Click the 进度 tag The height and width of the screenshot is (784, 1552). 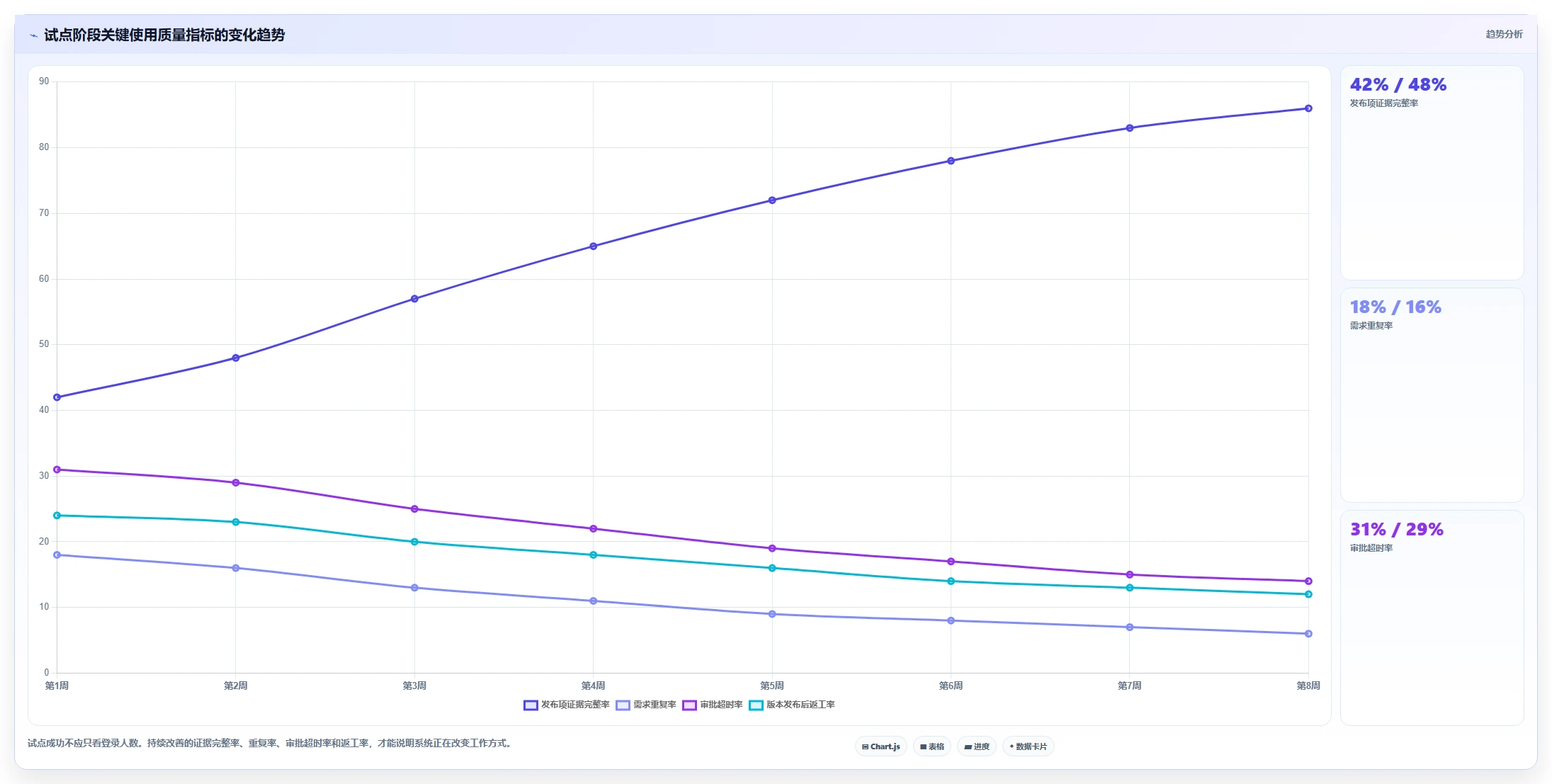click(x=976, y=746)
